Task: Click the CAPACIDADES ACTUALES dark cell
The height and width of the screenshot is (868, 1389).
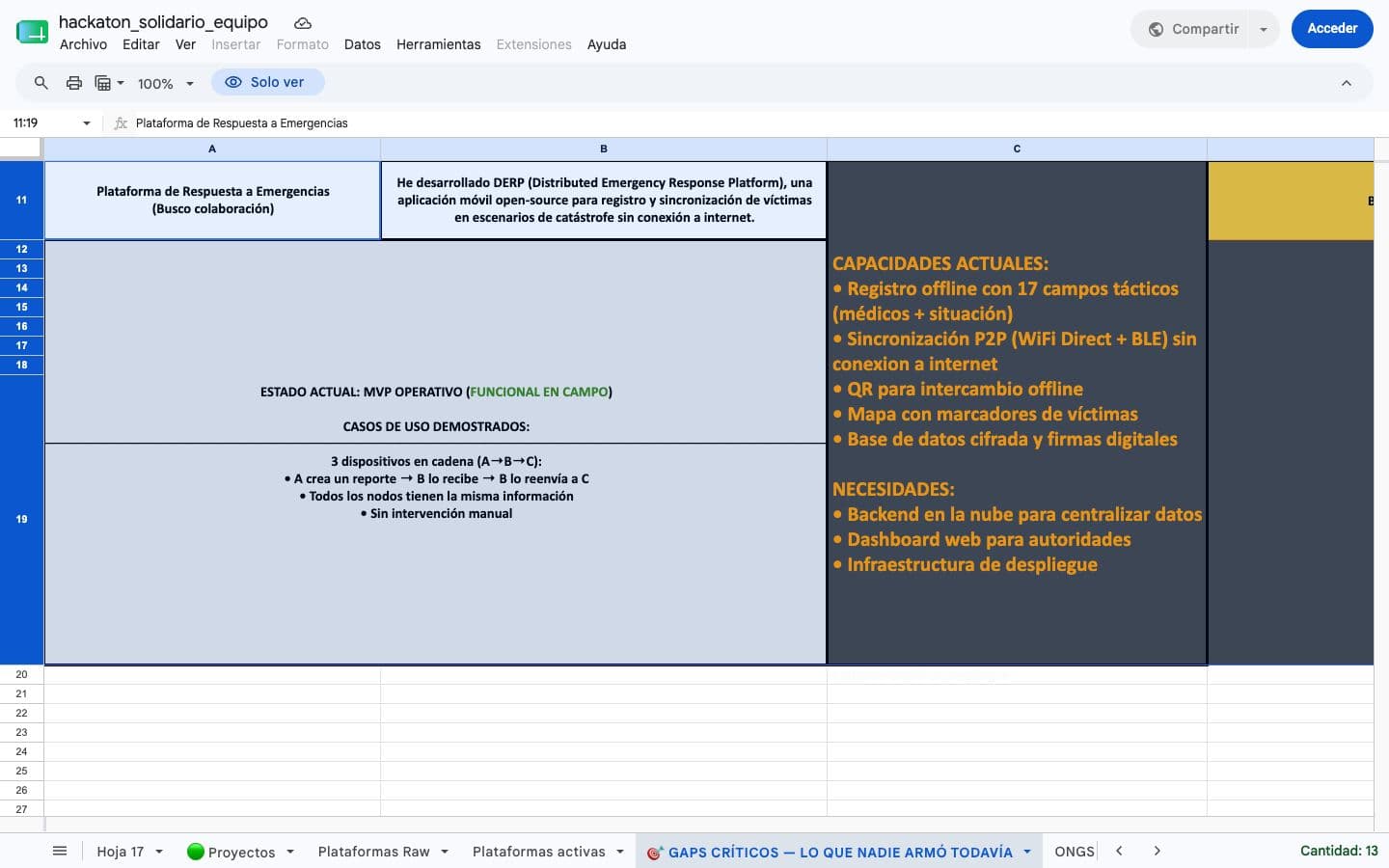Action: point(1017,413)
